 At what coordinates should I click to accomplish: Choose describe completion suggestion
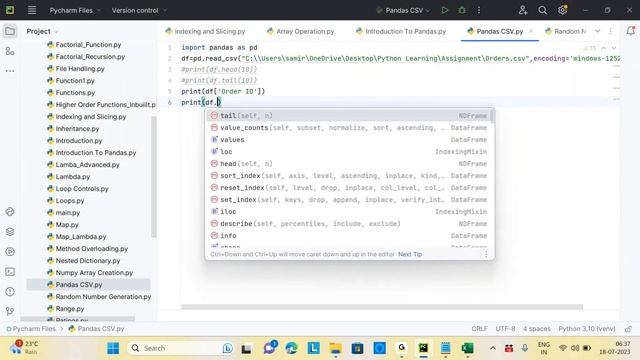349,224
